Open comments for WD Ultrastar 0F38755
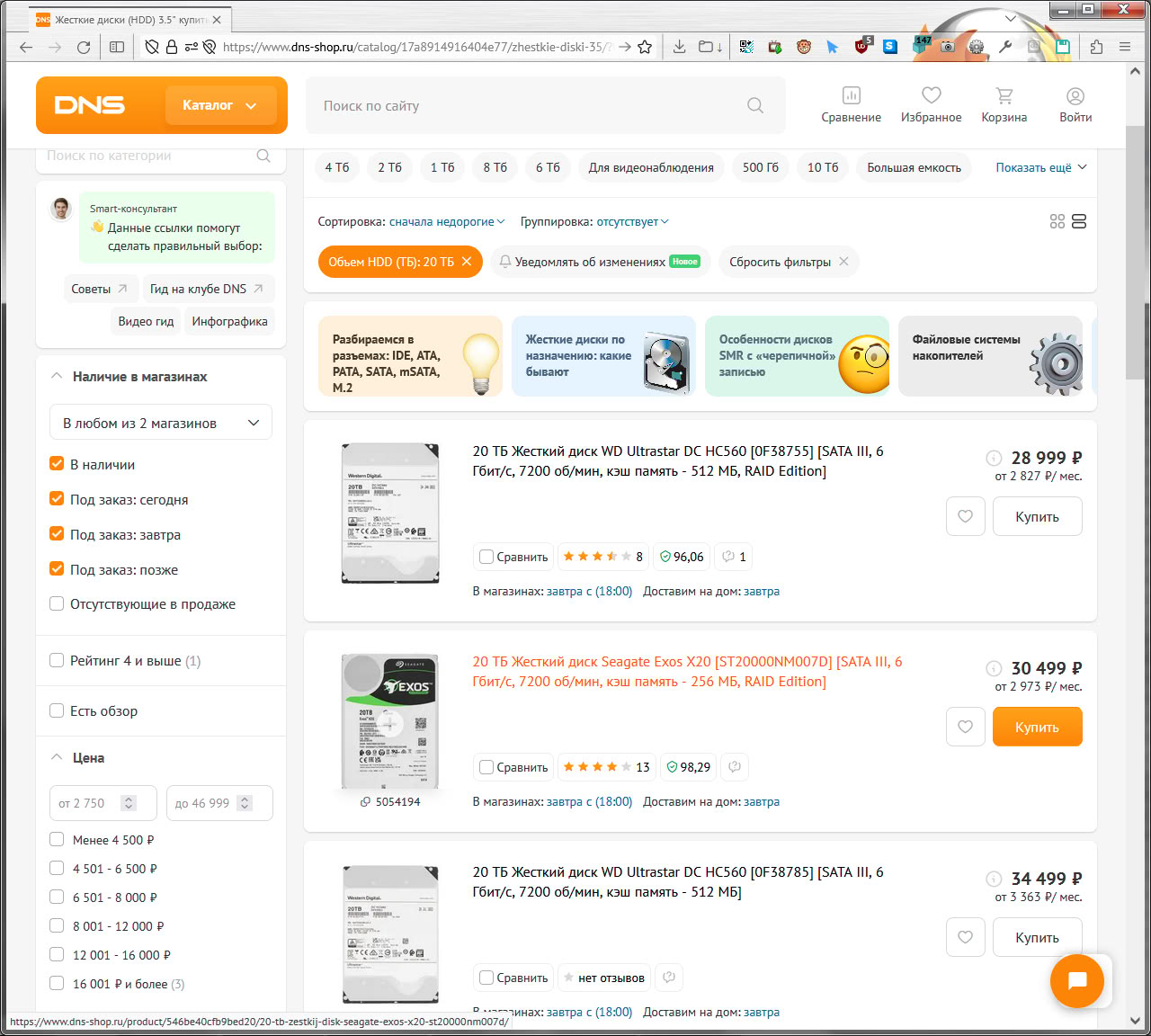 coord(734,557)
